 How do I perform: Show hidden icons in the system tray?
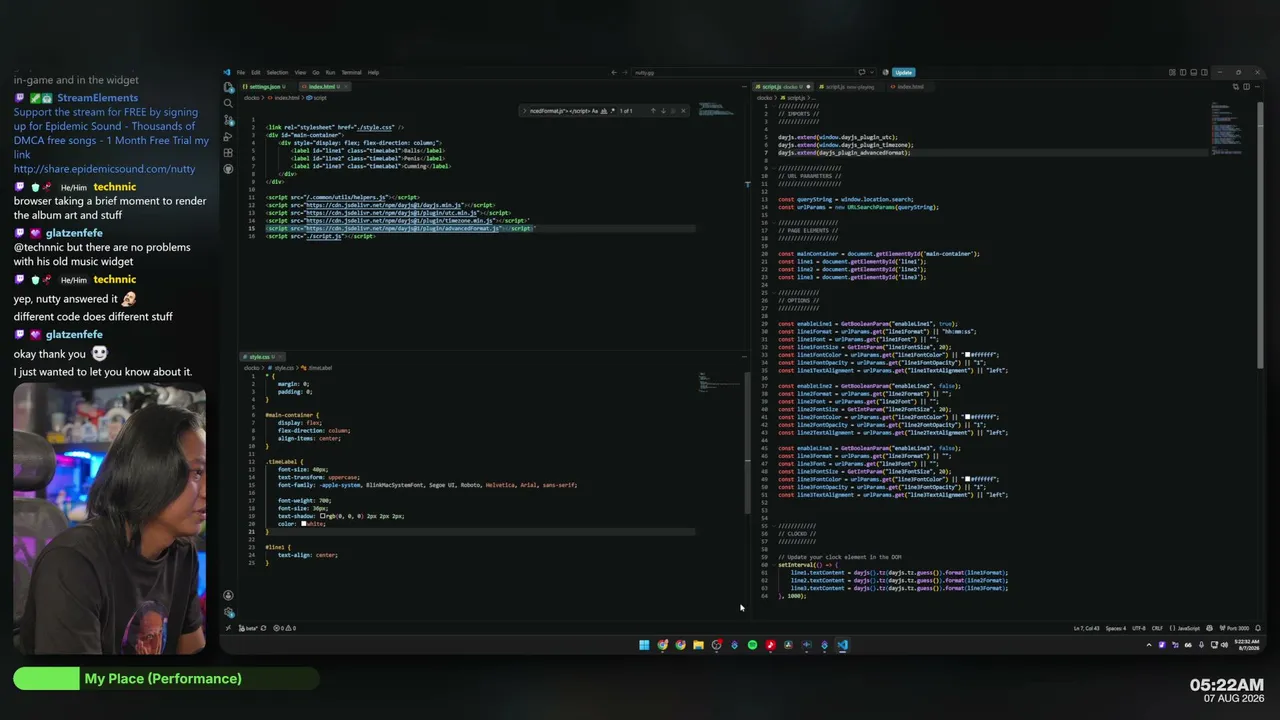[x=1148, y=645]
